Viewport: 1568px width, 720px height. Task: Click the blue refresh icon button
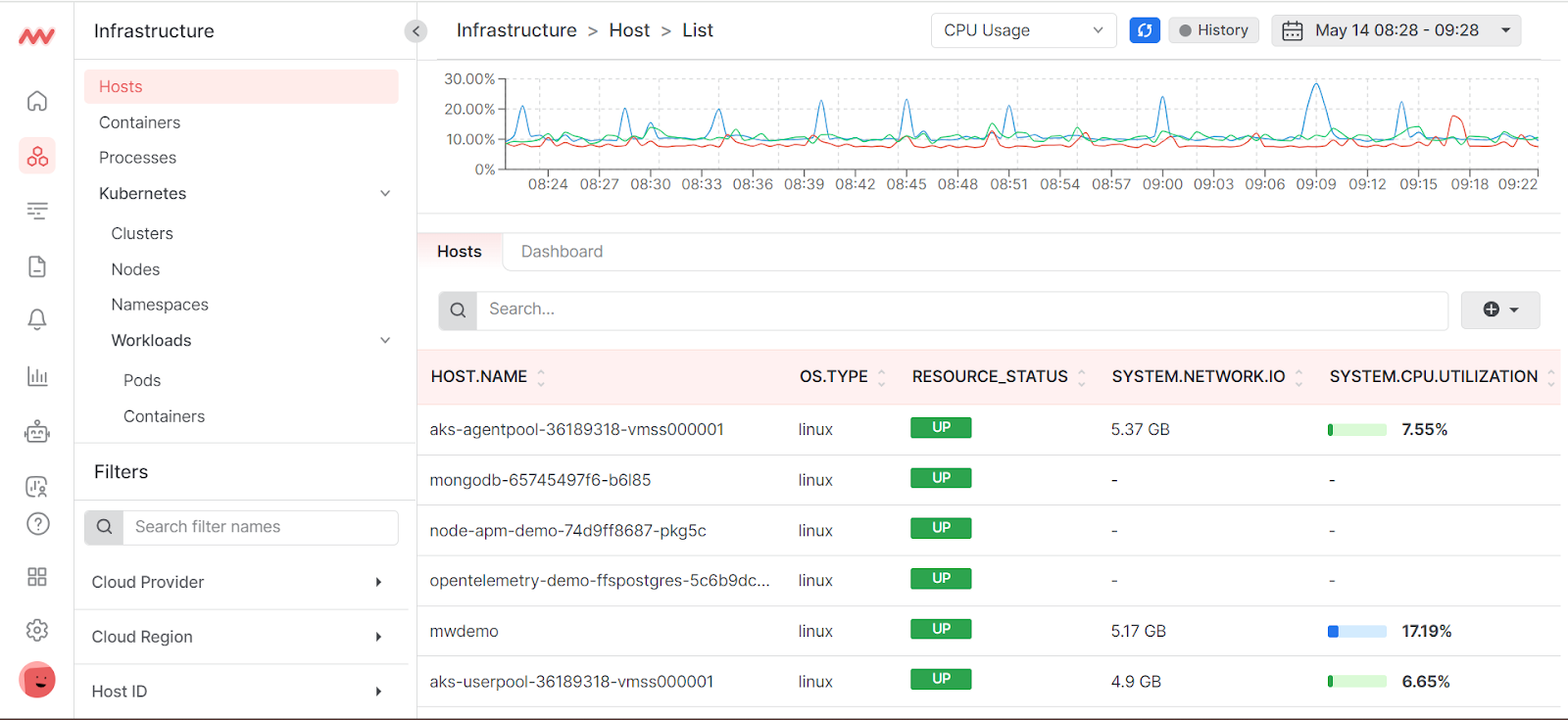[x=1145, y=30]
